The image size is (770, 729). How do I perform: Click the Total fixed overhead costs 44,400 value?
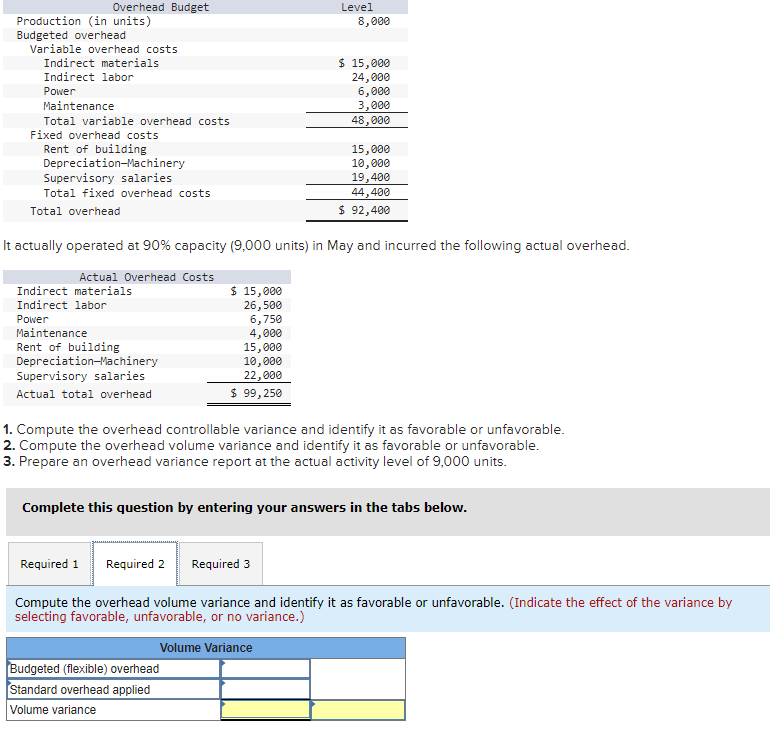pyautogui.click(x=370, y=192)
